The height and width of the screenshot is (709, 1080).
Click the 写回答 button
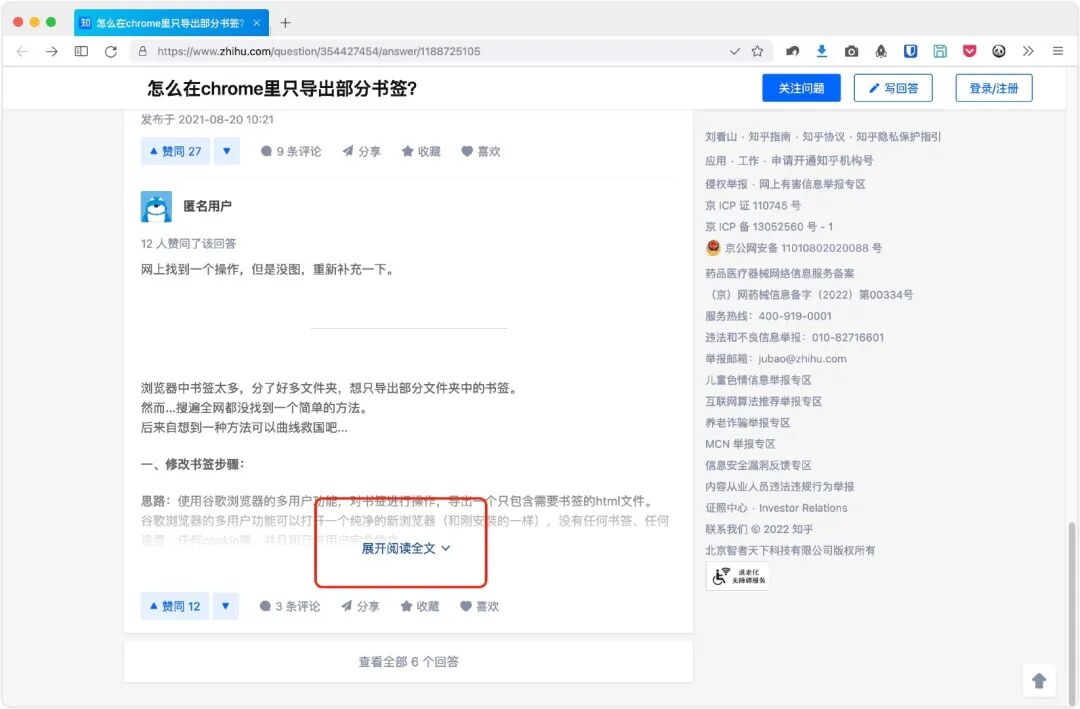tap(893, 88)
